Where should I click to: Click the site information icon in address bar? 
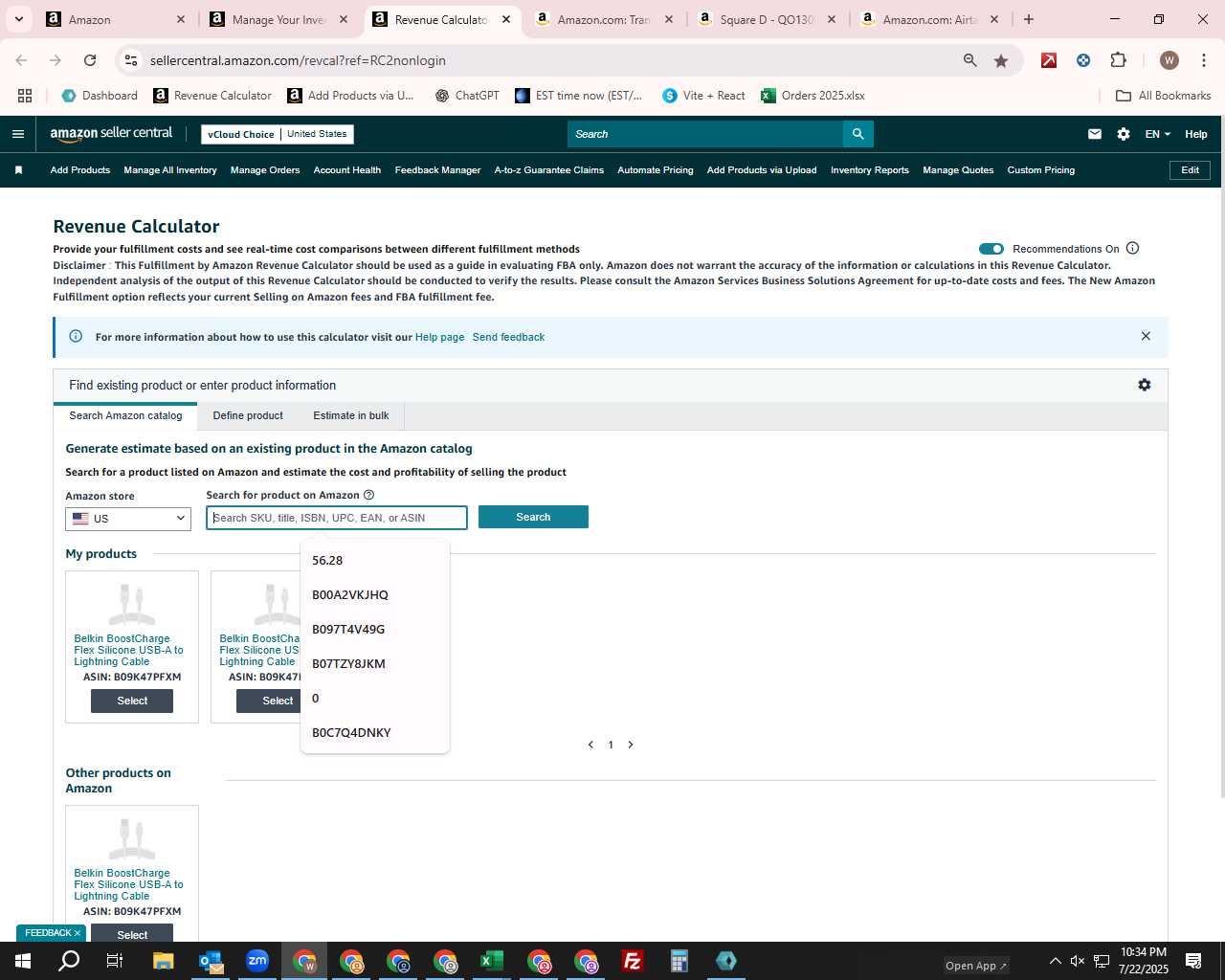131,60
